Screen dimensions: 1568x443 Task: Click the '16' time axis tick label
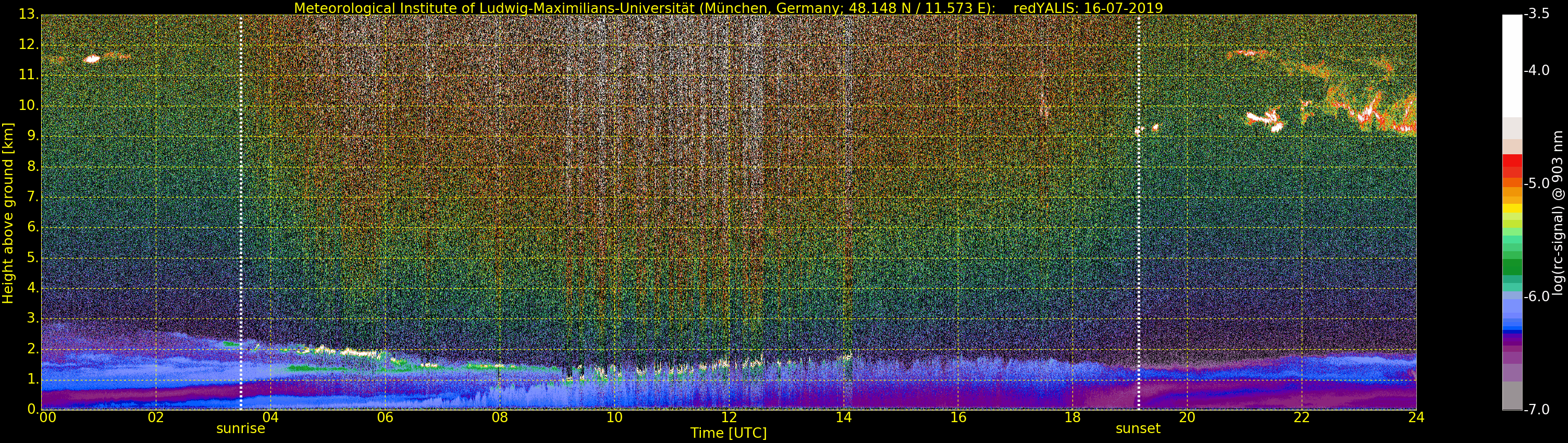pos(958,417)
